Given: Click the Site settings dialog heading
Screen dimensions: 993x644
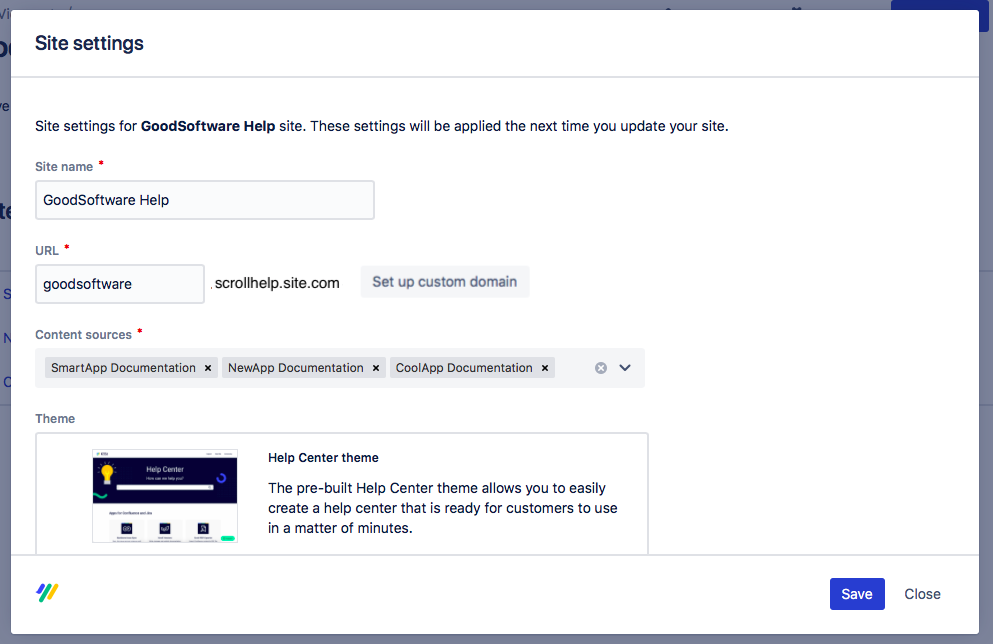Looking at the screenshot, I should [89, 43].
